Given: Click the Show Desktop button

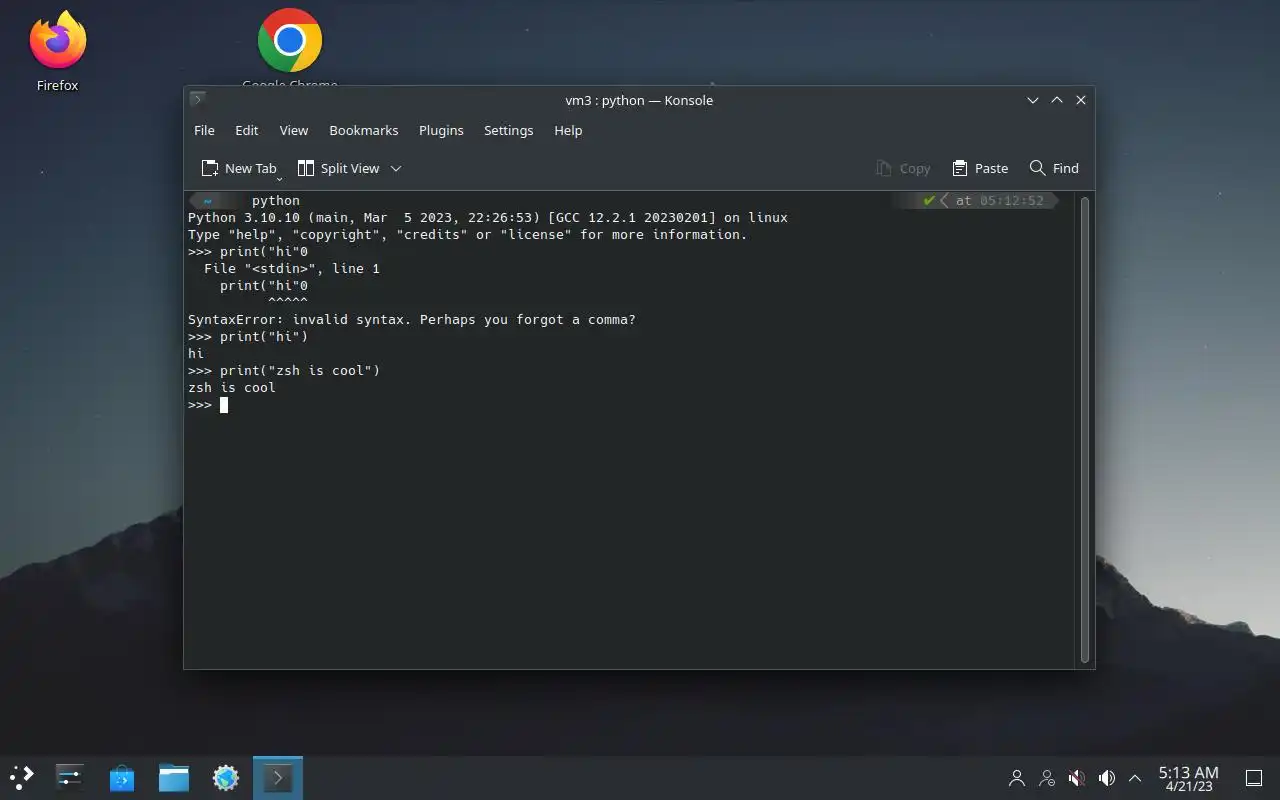Looking at the screenshot, I should click(x=1254, y=777).
